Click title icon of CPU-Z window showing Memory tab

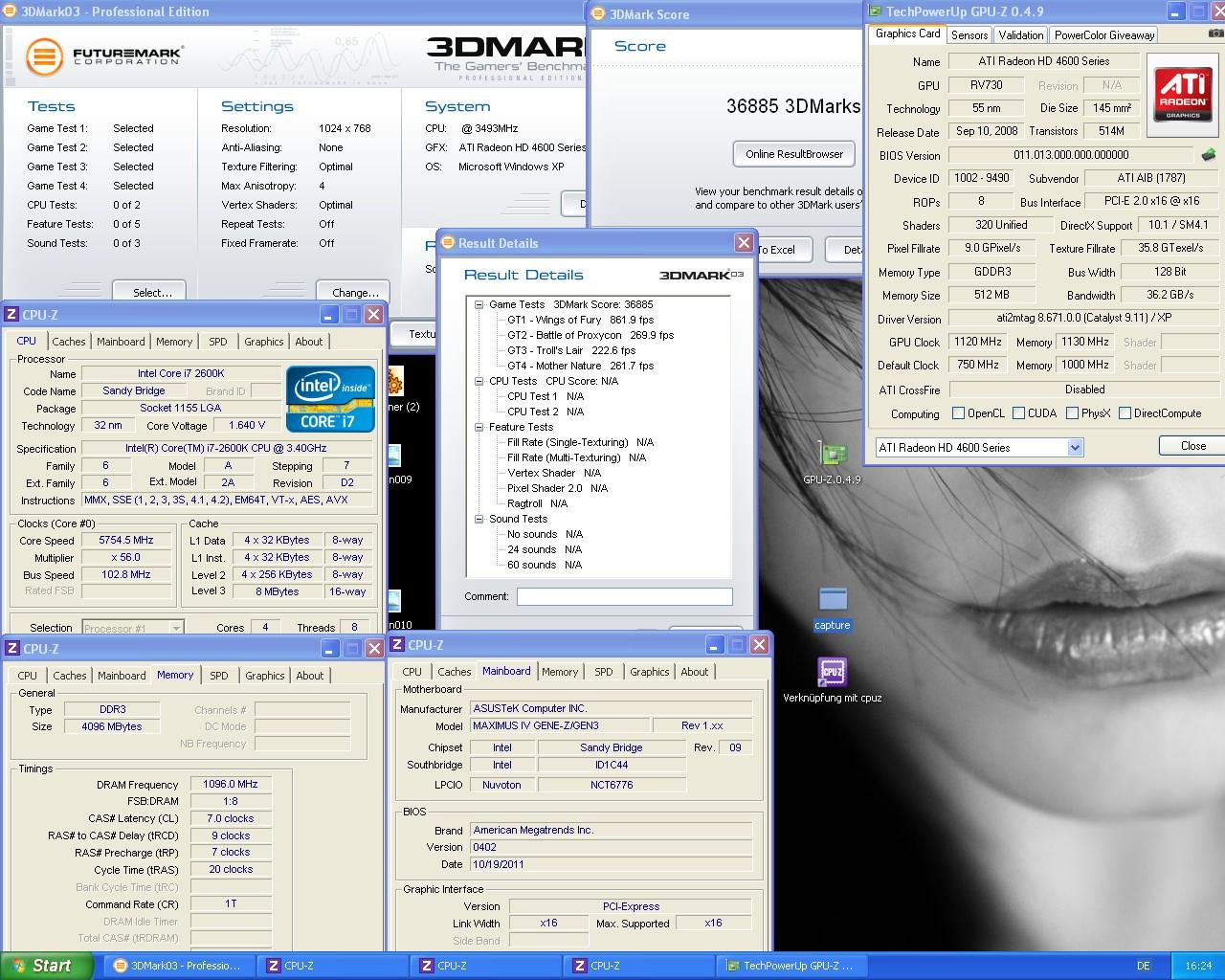coord(11,648)
